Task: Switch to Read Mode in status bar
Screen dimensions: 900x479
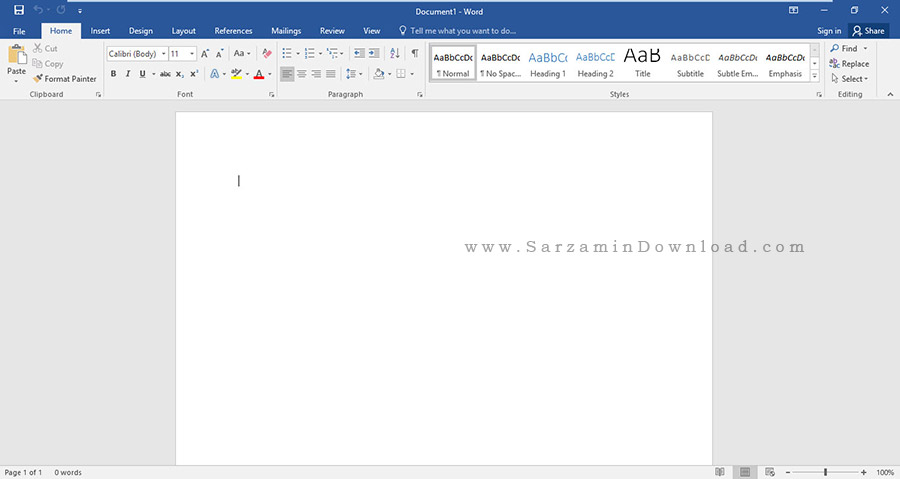Action: coord(720,472)
